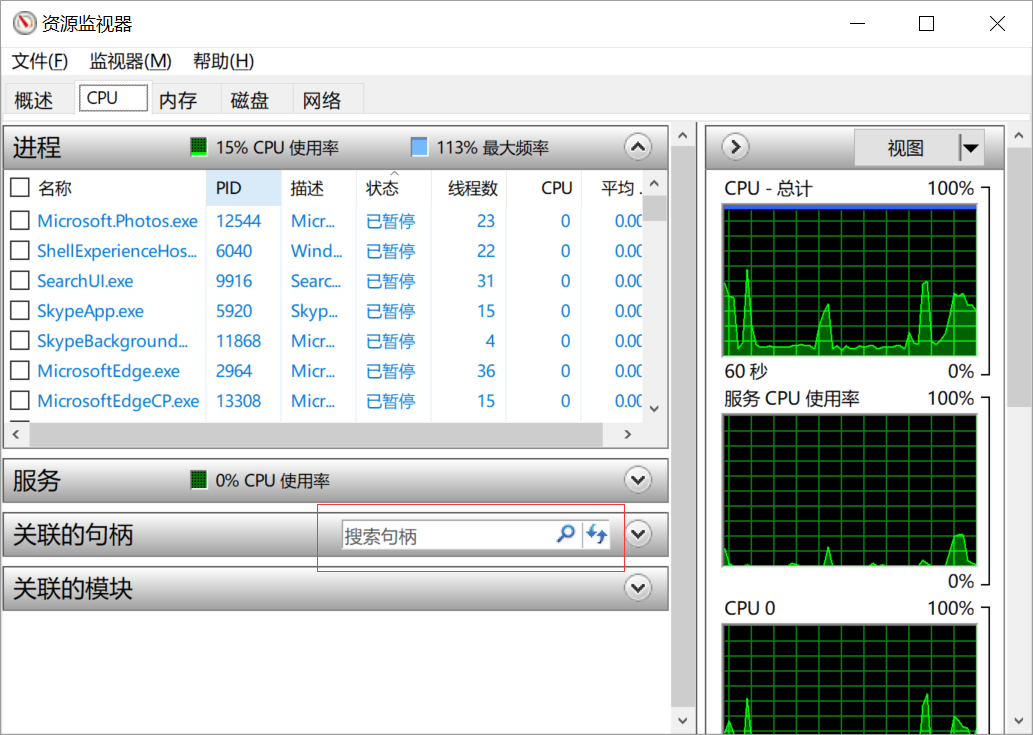Image resolution: width=1033 pixels, height=735 pixels.
Task: Sort by the 线程数 column header
Action: click(468, 188)
